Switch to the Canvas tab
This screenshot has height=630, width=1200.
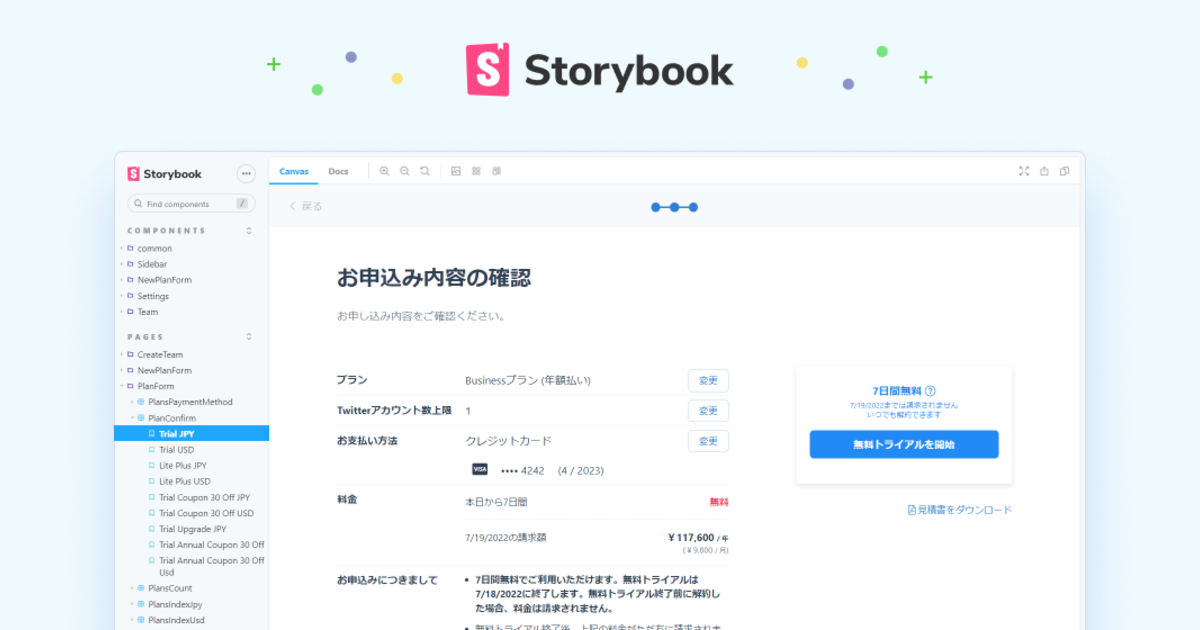click(x=294, y=171)
